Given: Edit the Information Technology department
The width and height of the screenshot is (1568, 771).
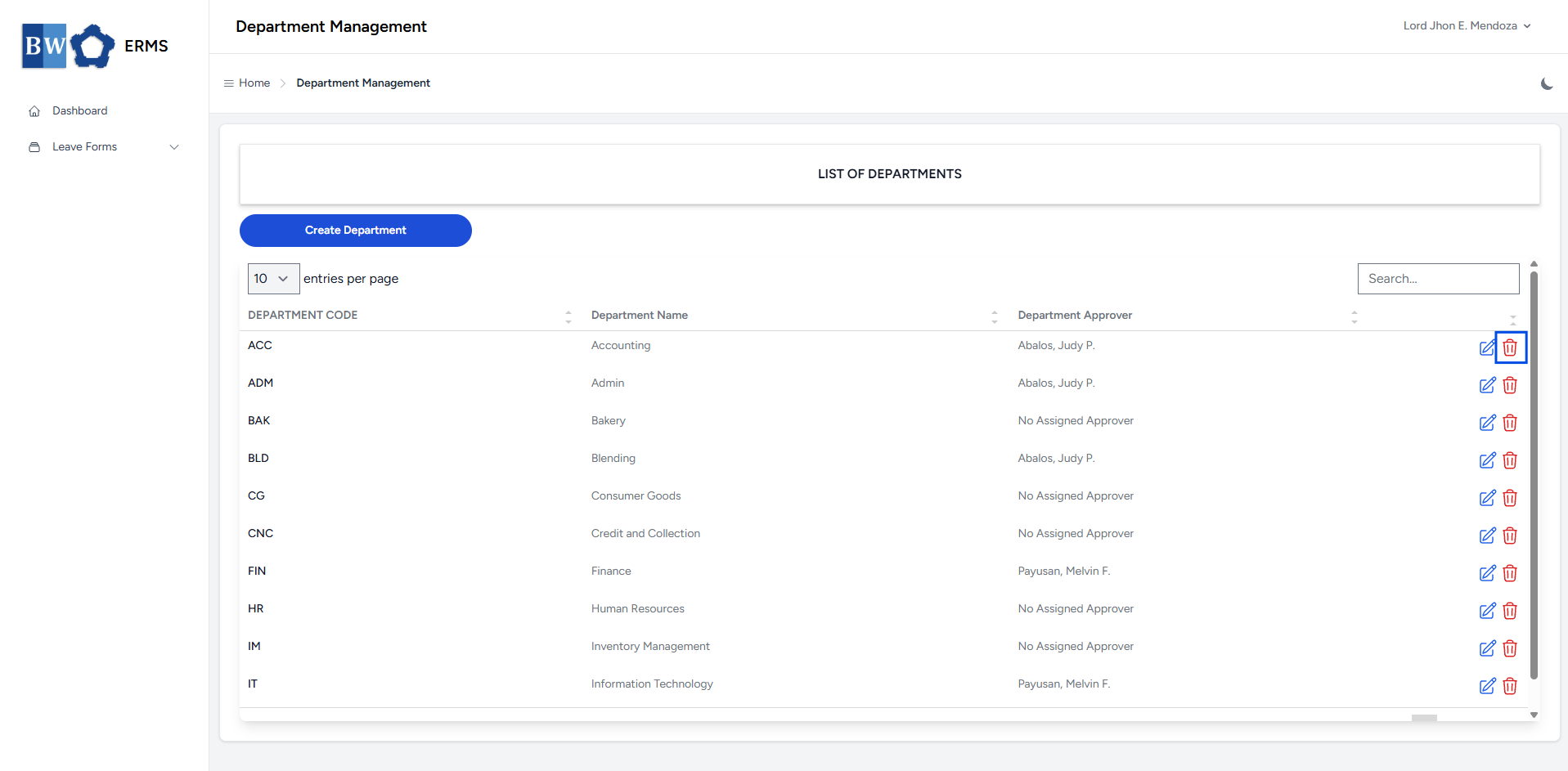Looking at the screenshot, I should click(1487, 686).
